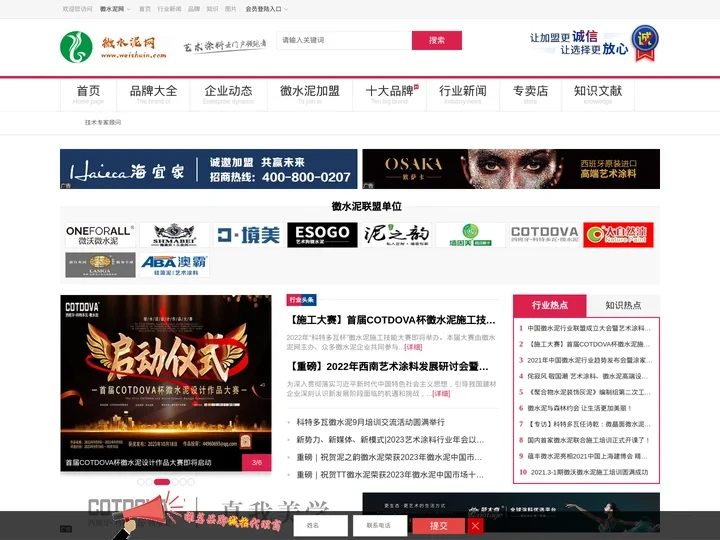Click the 知识 link in top bar
The image size is (720, 540).
point(212,9)
